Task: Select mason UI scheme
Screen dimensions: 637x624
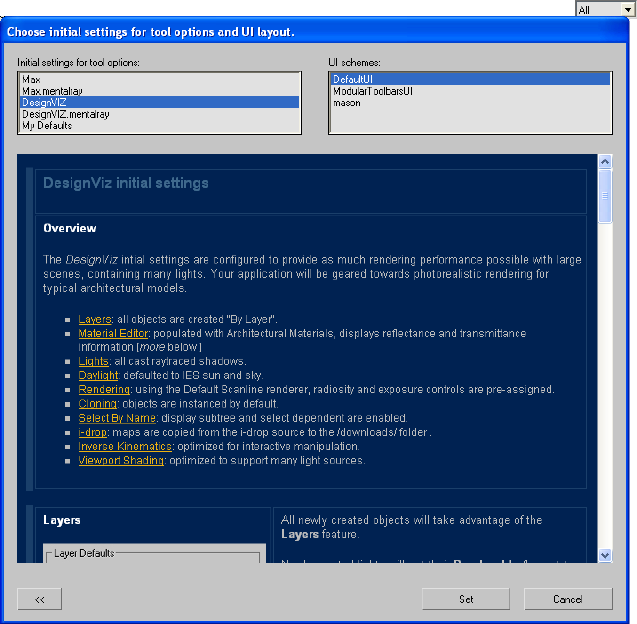Action: (x=470, y=103)
